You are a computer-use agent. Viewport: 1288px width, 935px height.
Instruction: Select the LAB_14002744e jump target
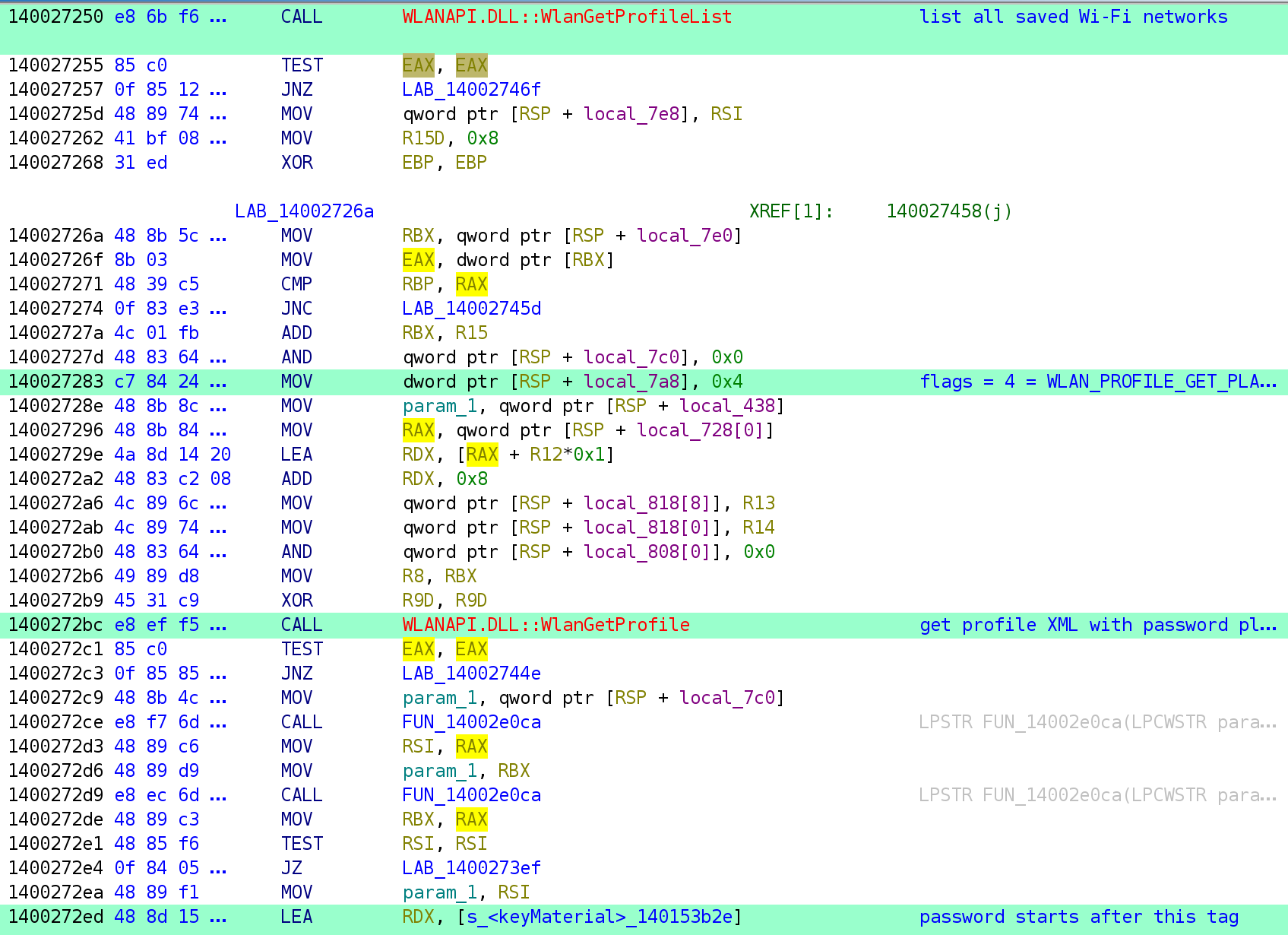[x=471, y=674]
